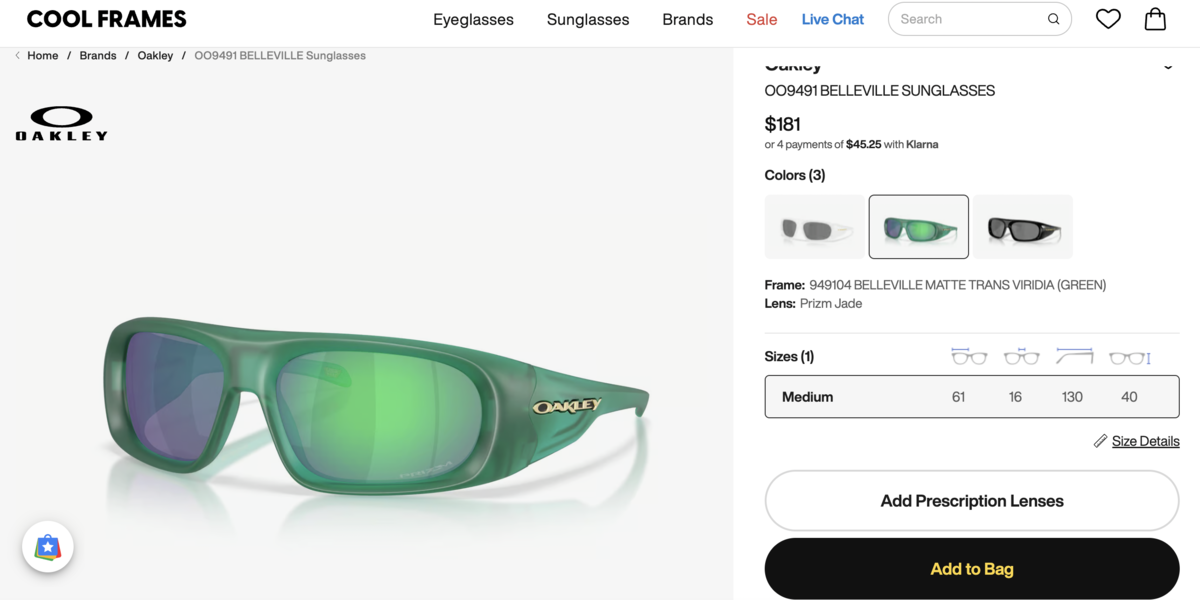Open the shopping bag icon
Screen dimensions: 1200x600
point(1155,19)
